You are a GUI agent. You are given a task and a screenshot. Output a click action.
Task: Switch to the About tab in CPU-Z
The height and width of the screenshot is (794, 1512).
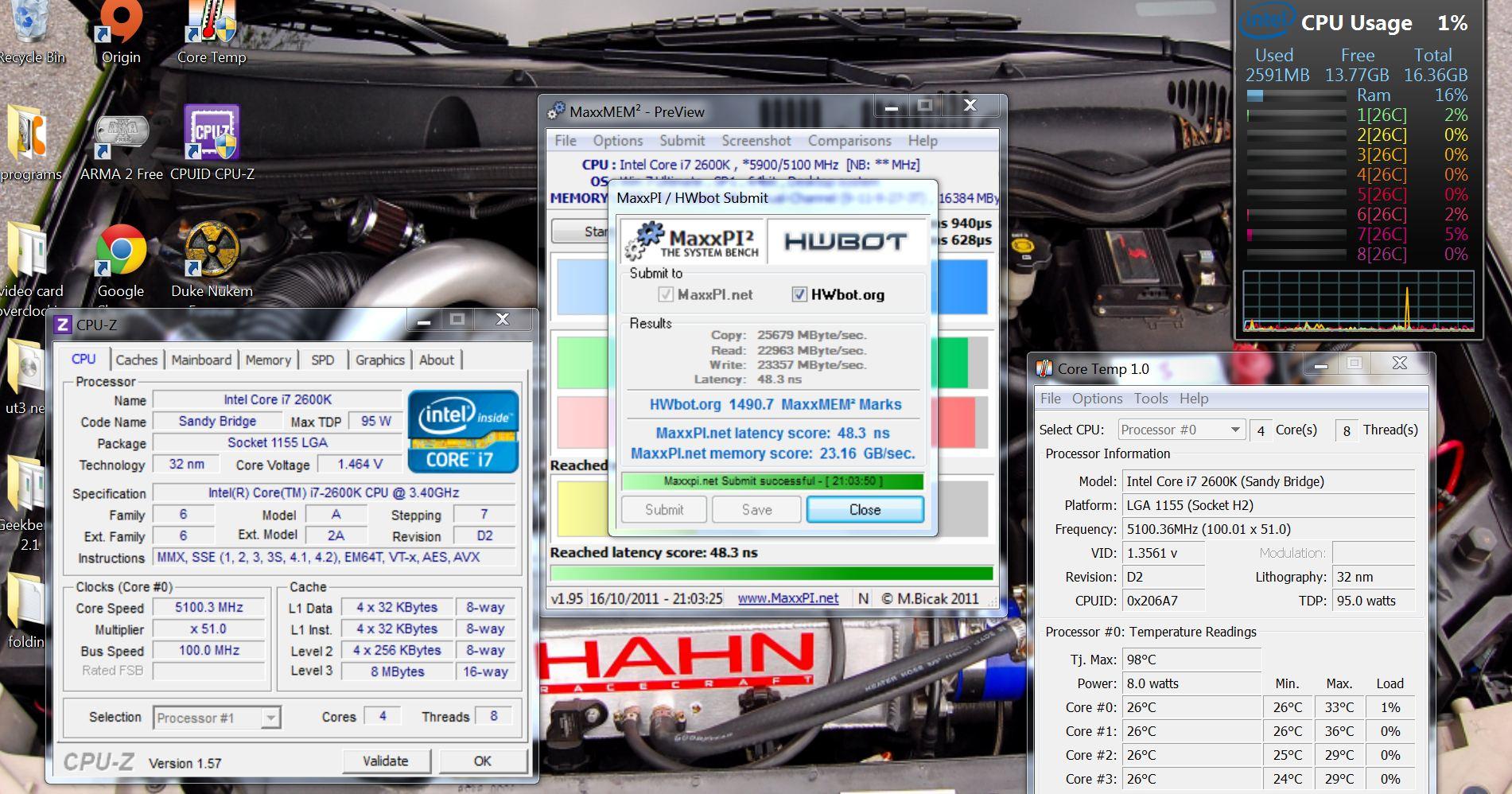[x=437, y=360]
